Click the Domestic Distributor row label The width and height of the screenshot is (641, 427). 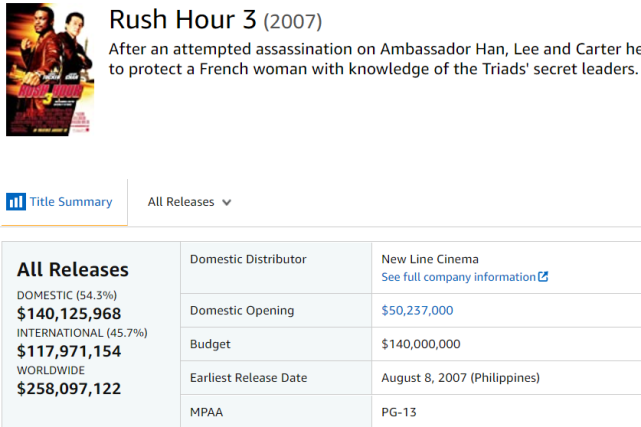coord(248,259)
